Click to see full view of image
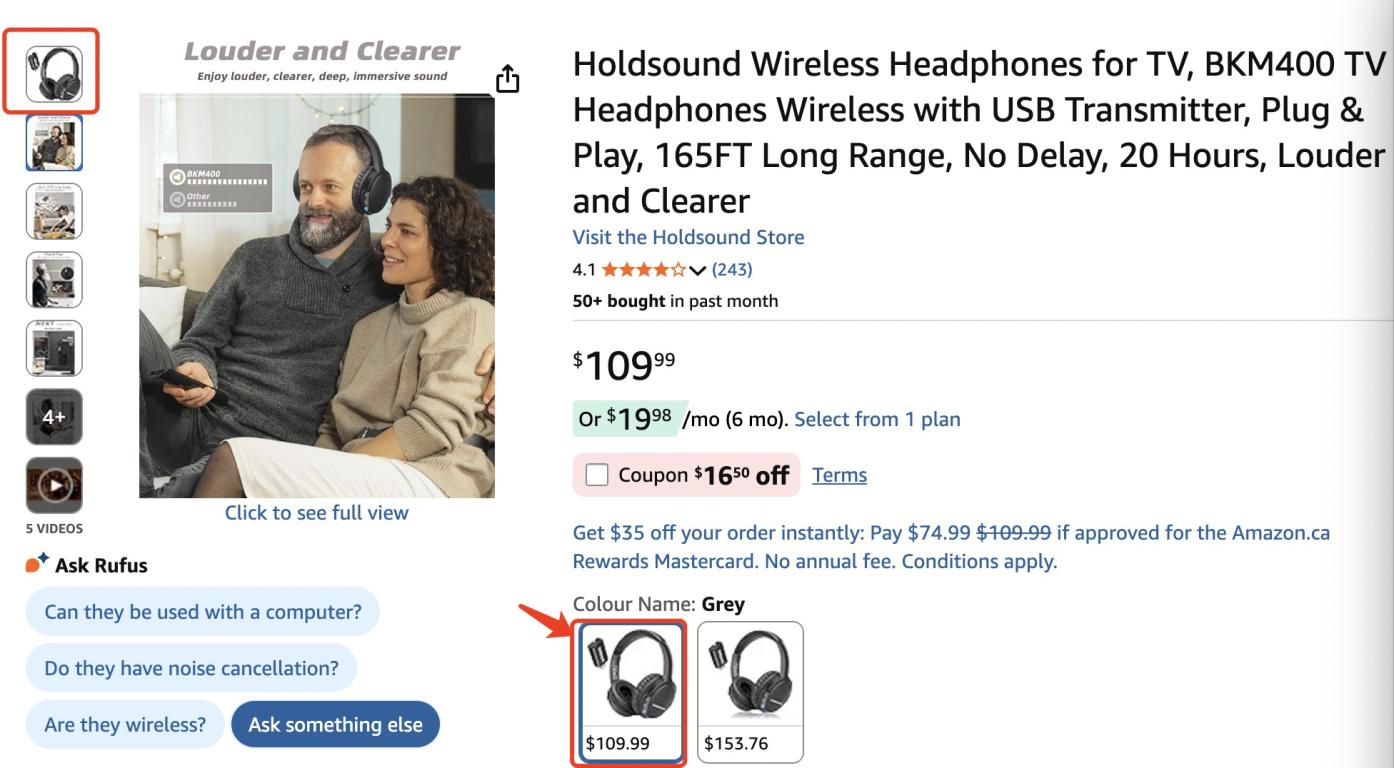This screenshot has width=1394, height=768. pyautogui.click(x=316, y=513)
